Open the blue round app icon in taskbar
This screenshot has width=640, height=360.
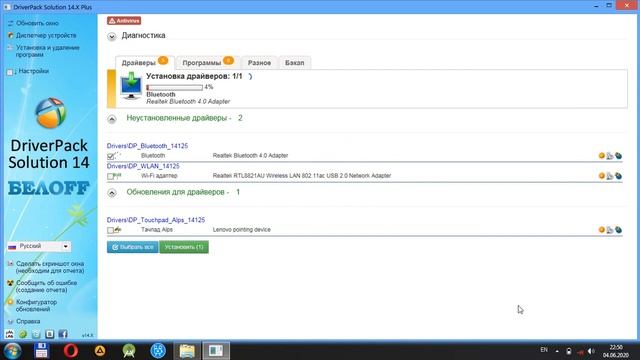pos(158,351)
